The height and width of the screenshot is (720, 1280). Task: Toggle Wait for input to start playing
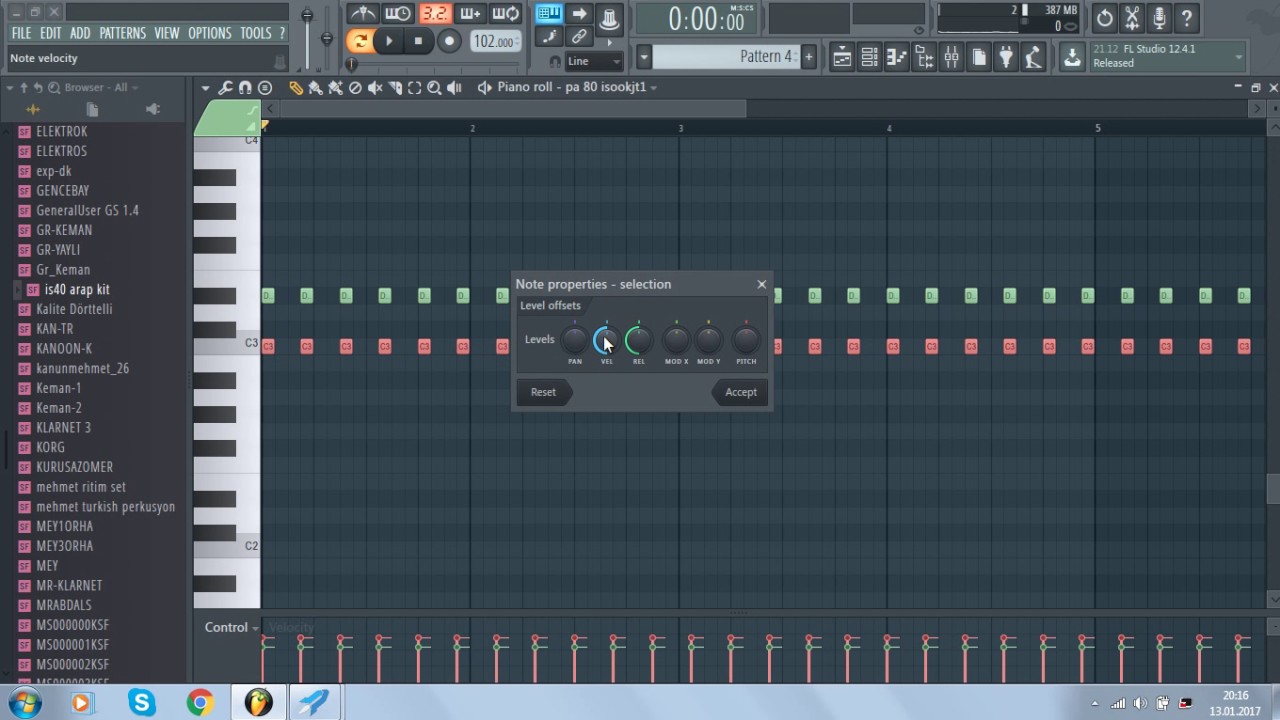point(398,14)
